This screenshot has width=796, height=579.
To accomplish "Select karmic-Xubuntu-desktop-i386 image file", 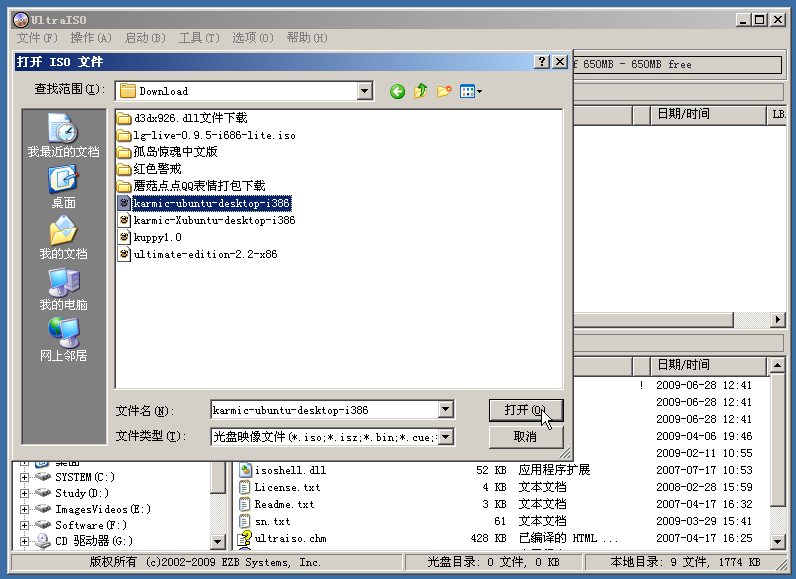I will tap(207, 220).
